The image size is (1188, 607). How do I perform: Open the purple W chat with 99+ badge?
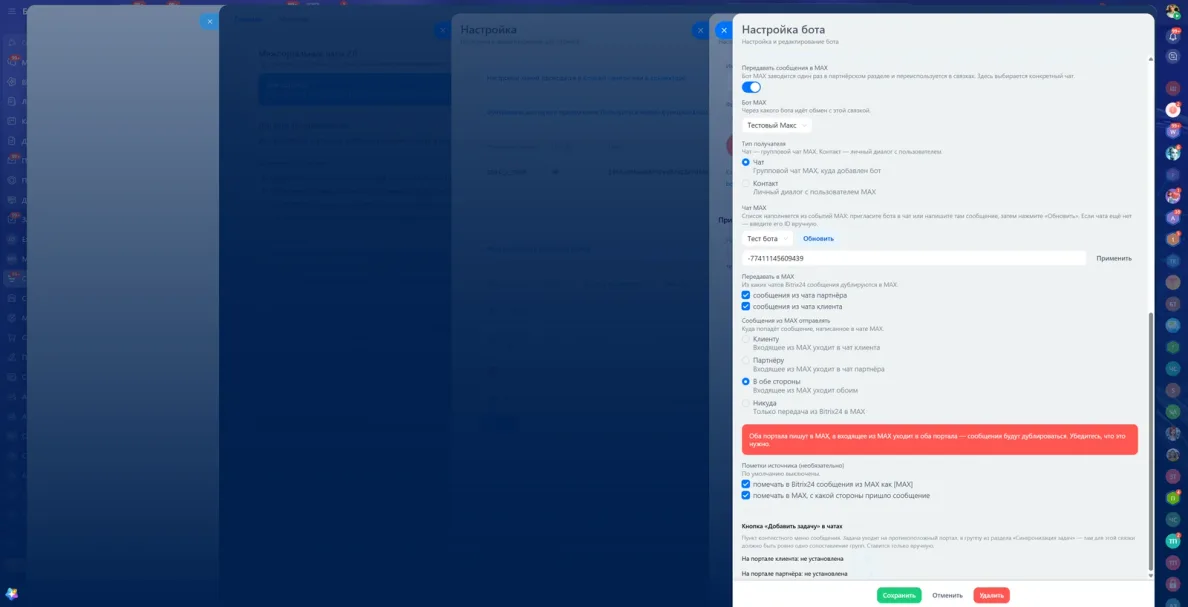pos(1173,131)
